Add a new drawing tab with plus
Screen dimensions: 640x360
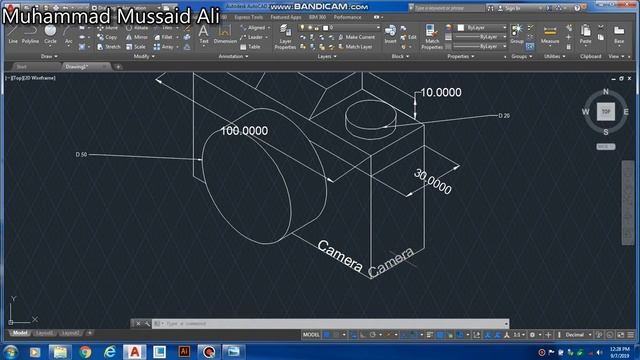click(118, 67)
